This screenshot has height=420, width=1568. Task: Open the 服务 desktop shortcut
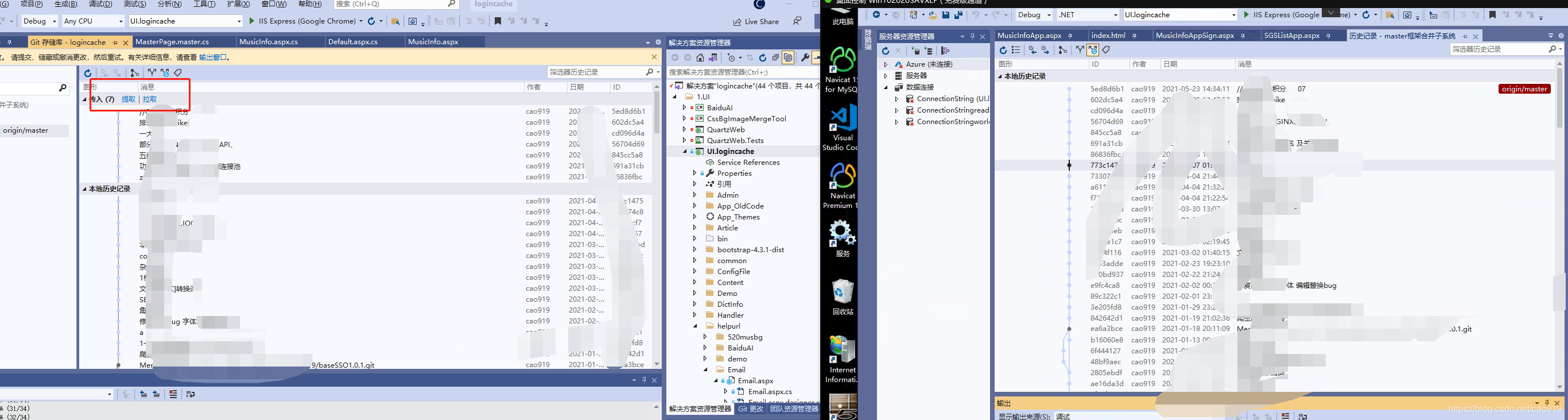click(843, 239)
